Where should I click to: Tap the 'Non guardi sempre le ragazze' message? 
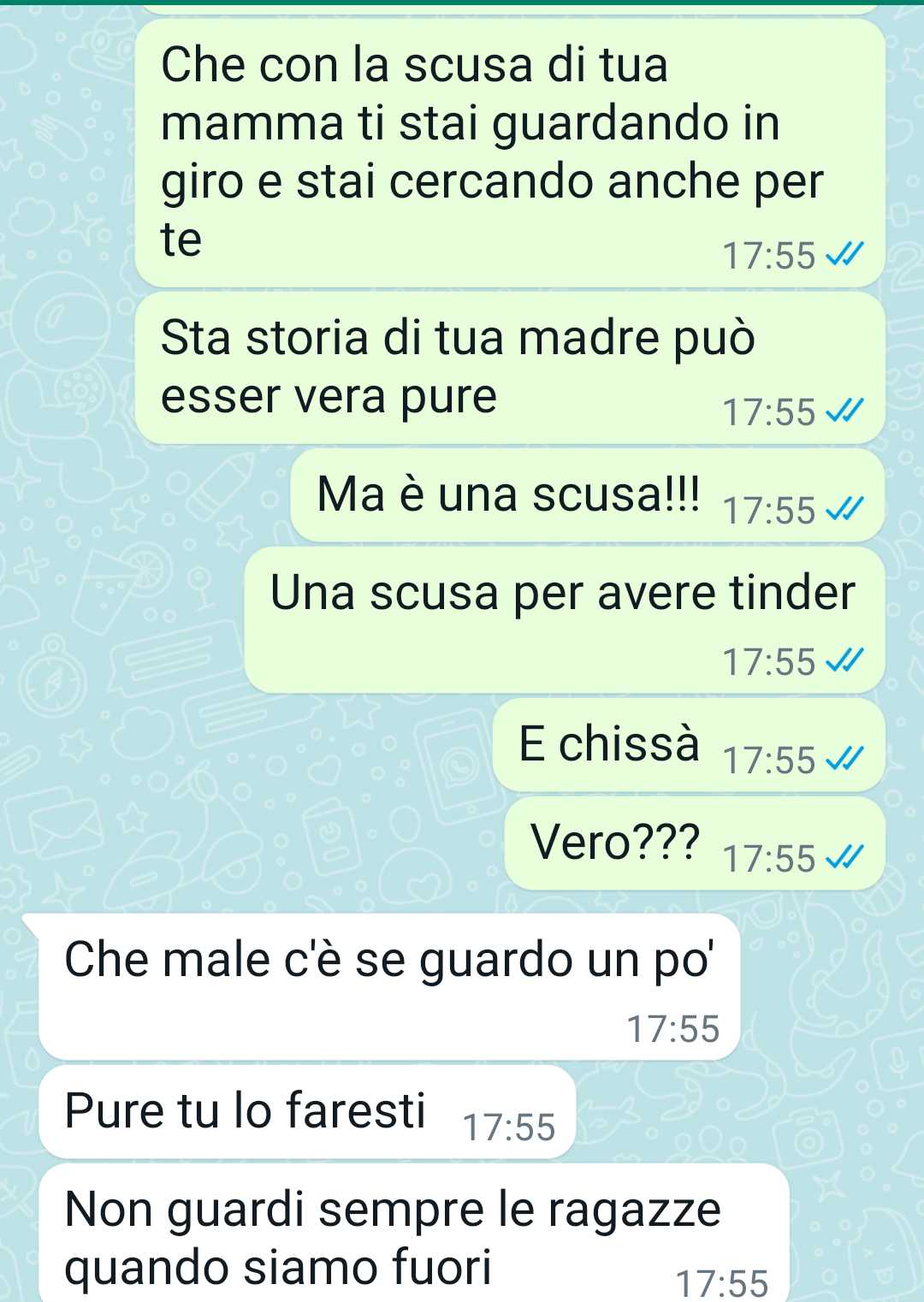tap(414, 1234)
